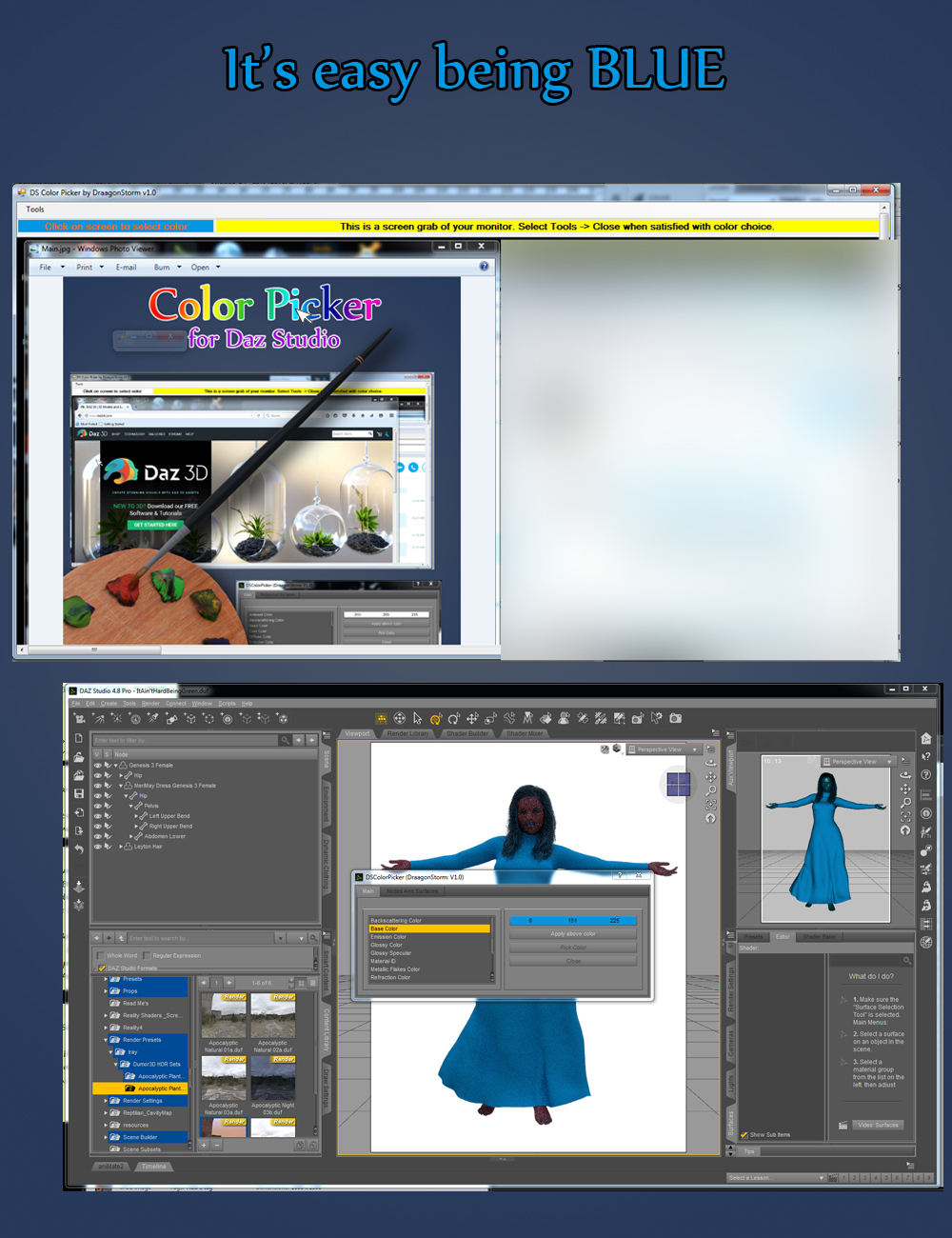Click Aux Viewport zoom magnifier icon
952x1238 pixels.
coord(905,803)
